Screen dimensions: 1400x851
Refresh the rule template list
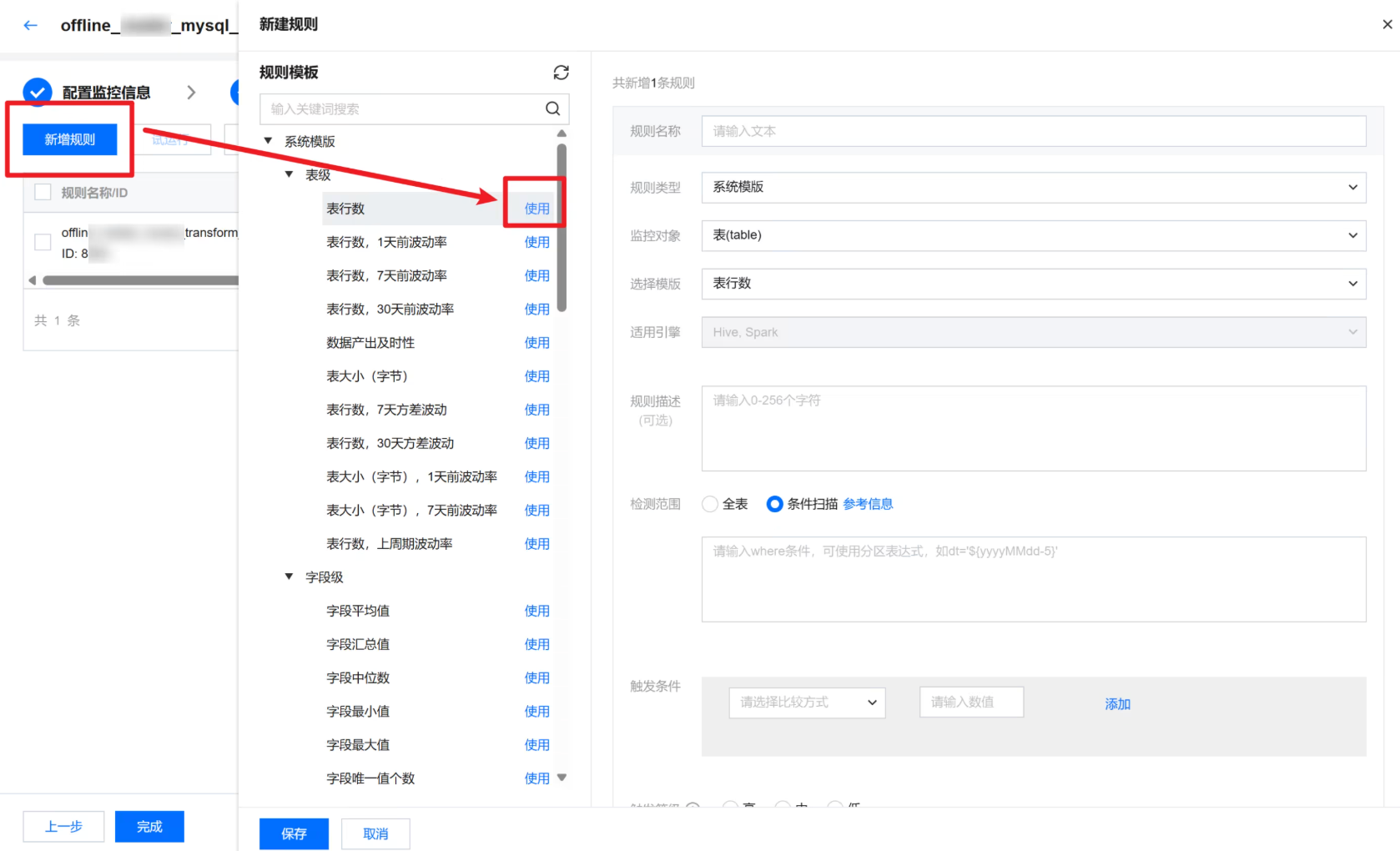tap(561, 73)
